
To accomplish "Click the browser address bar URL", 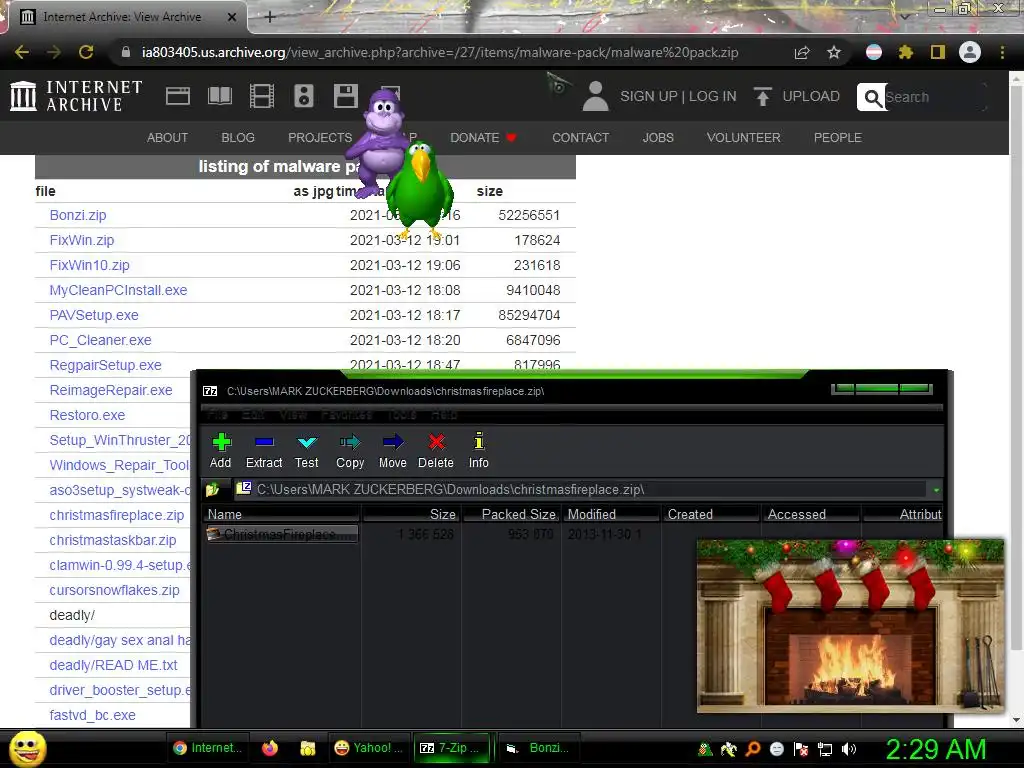I will point(440,52).
